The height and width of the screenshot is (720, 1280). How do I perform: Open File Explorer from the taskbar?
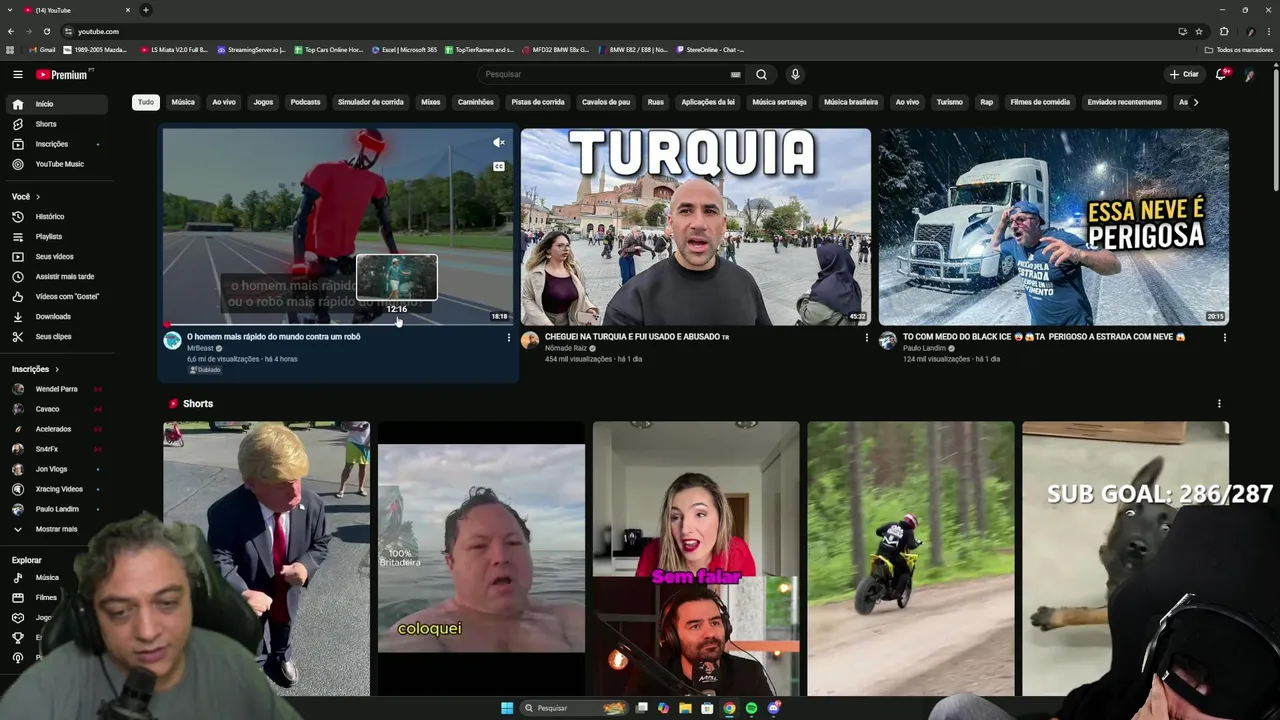685,708
